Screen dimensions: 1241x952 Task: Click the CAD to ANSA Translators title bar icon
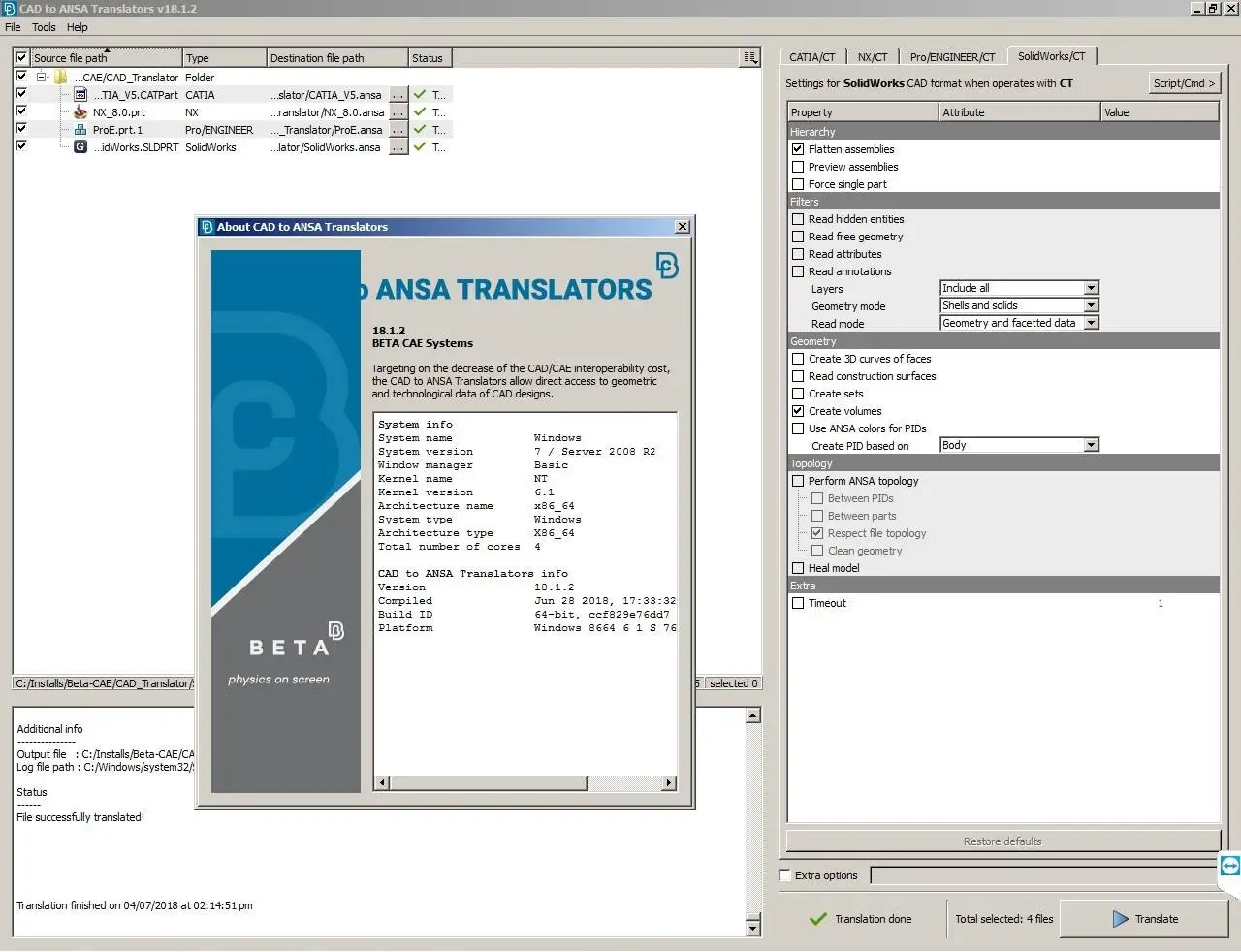pyautogui.click(x=9, y=9)
